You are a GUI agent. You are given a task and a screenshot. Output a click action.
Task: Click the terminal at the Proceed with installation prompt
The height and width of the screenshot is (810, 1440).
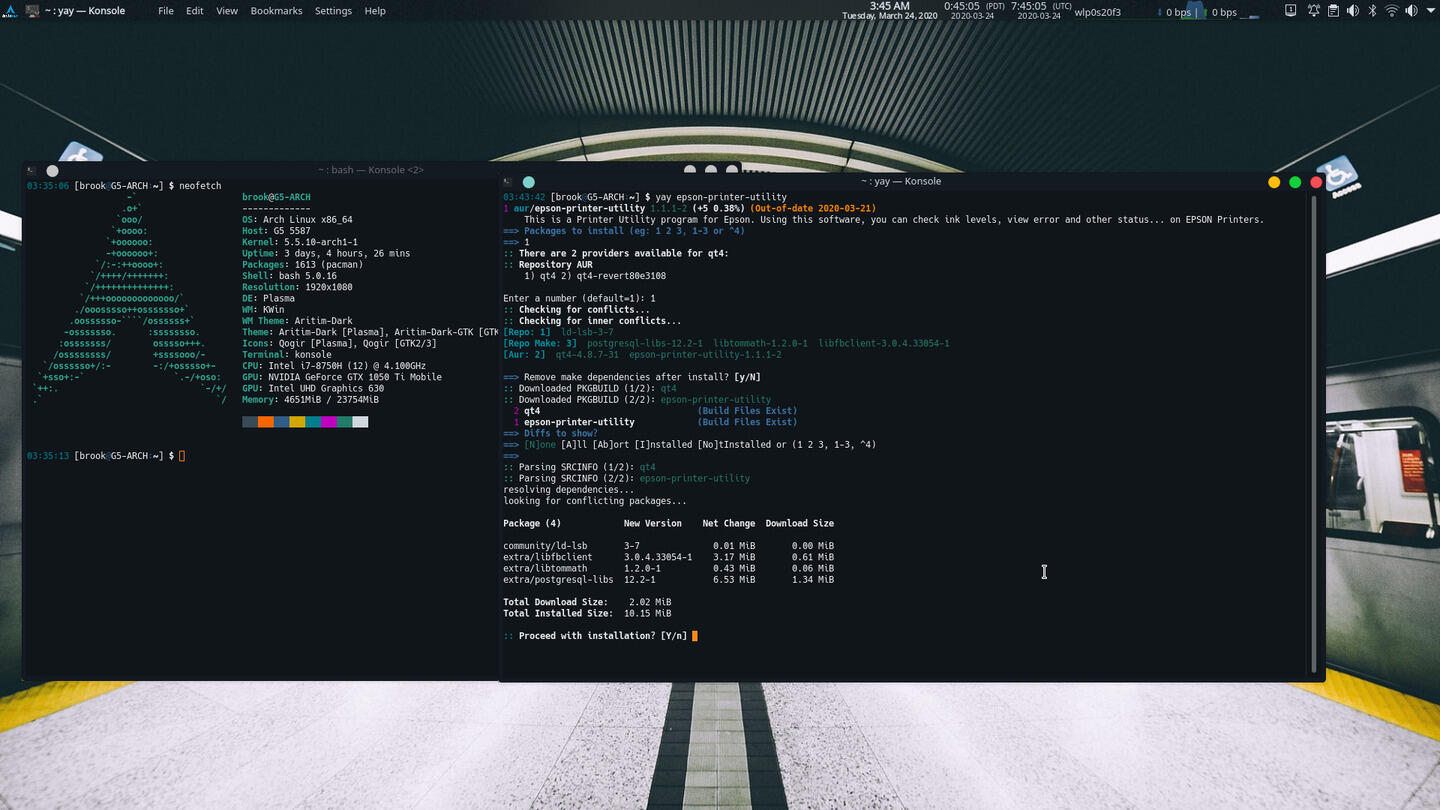[693, 635]
